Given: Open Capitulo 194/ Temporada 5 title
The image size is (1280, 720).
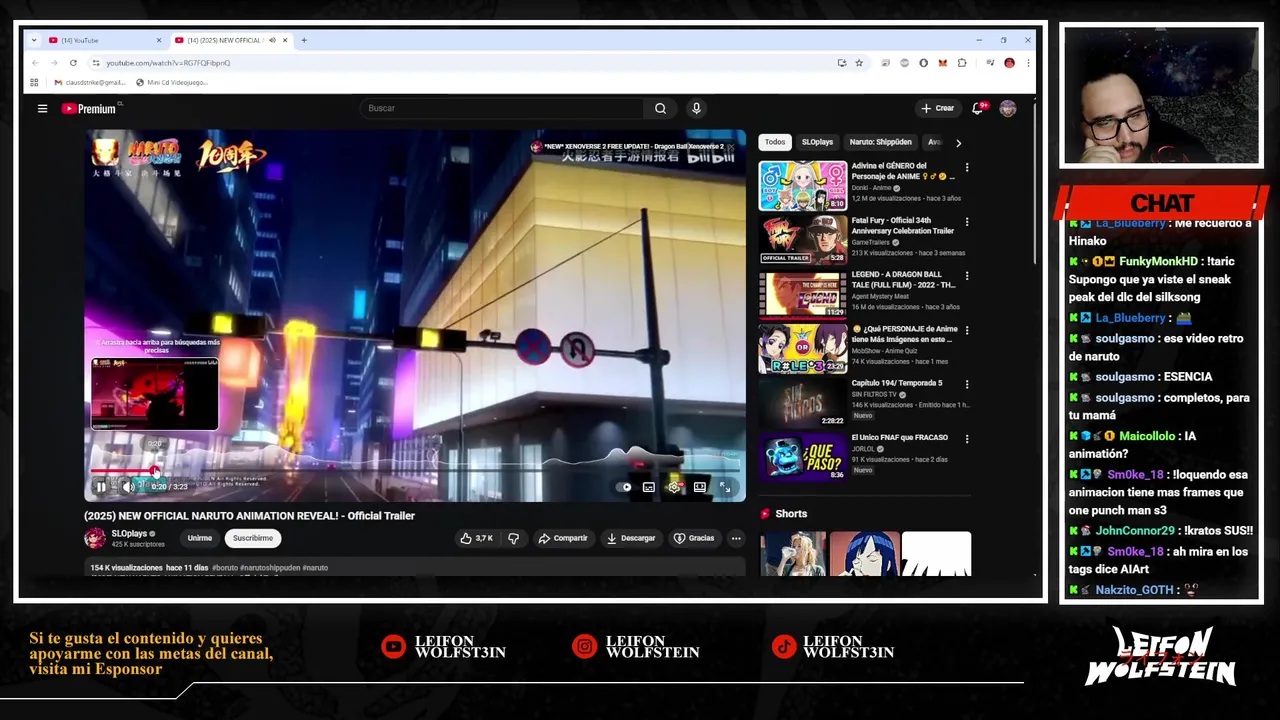Looking at the screenshot, I should click(x=897, y=383).
